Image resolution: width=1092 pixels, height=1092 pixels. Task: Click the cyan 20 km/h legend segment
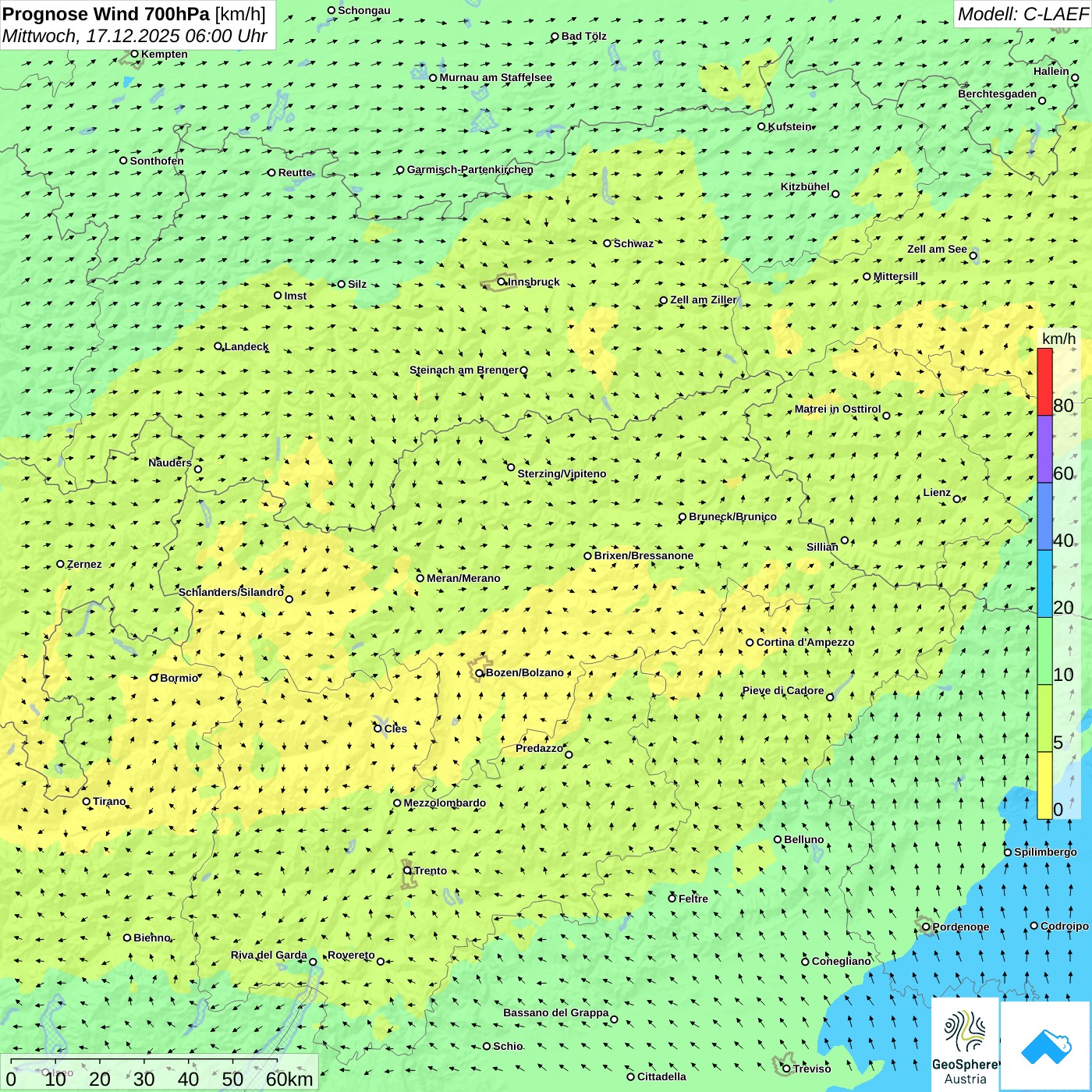pyautogui.click(x=1044, y=584)
